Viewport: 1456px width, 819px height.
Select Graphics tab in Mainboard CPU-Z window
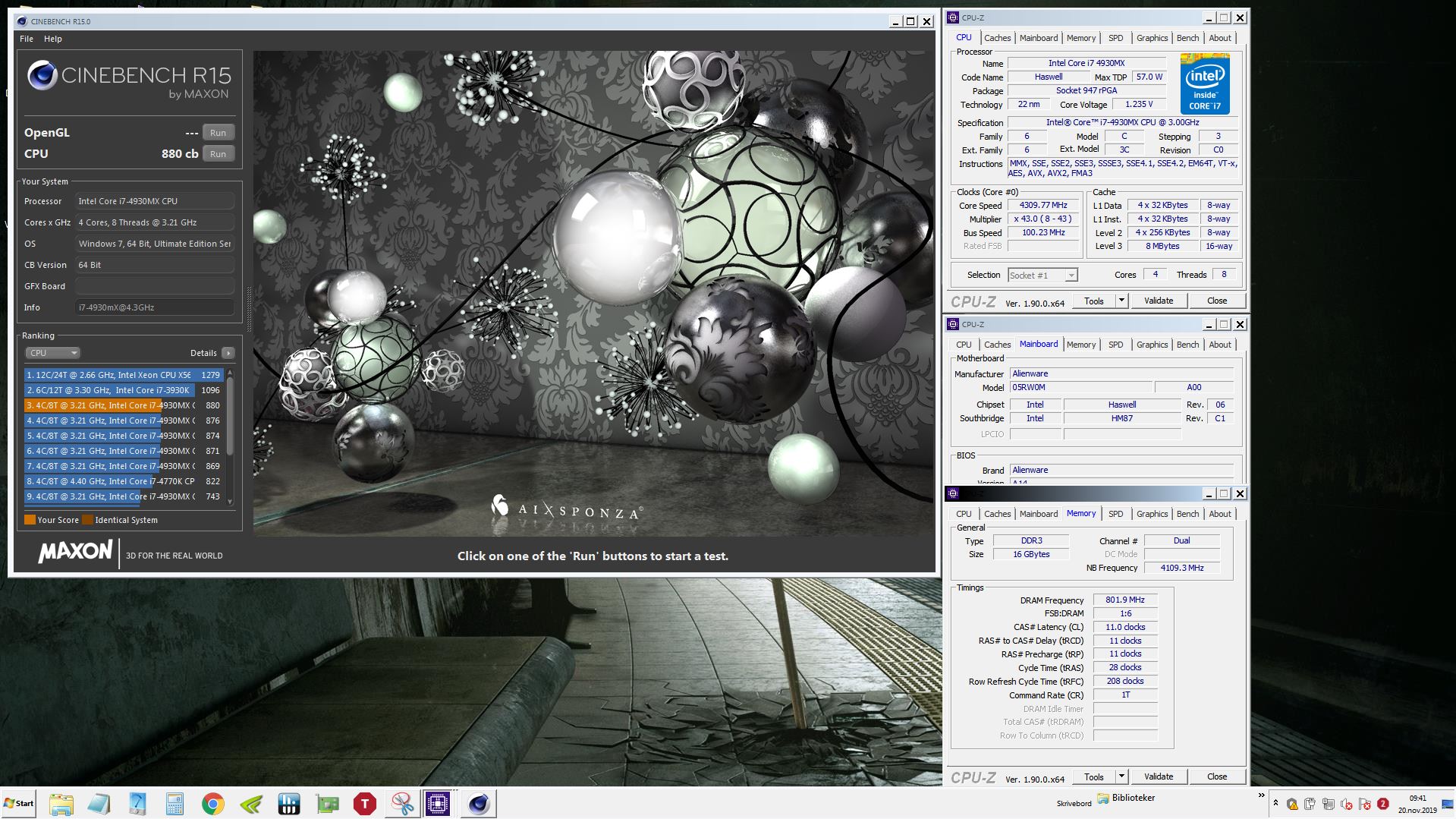click(1152, 345)
